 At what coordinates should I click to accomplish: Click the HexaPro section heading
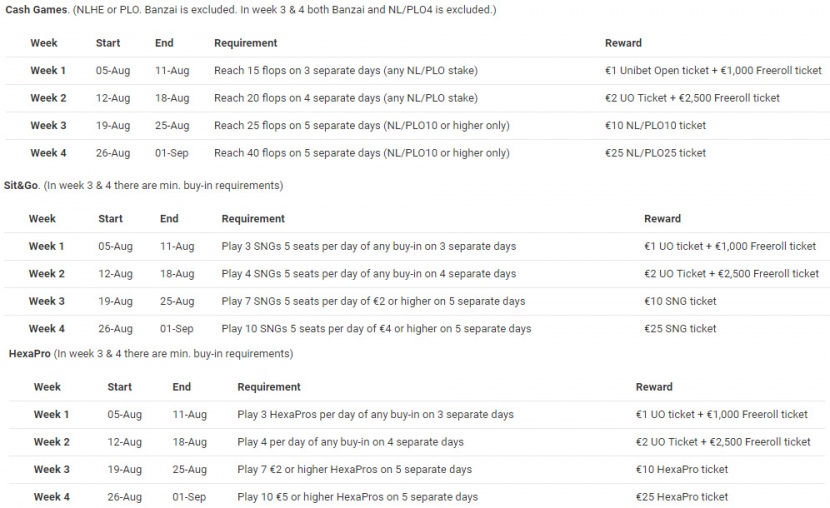[x=30, y=353]
